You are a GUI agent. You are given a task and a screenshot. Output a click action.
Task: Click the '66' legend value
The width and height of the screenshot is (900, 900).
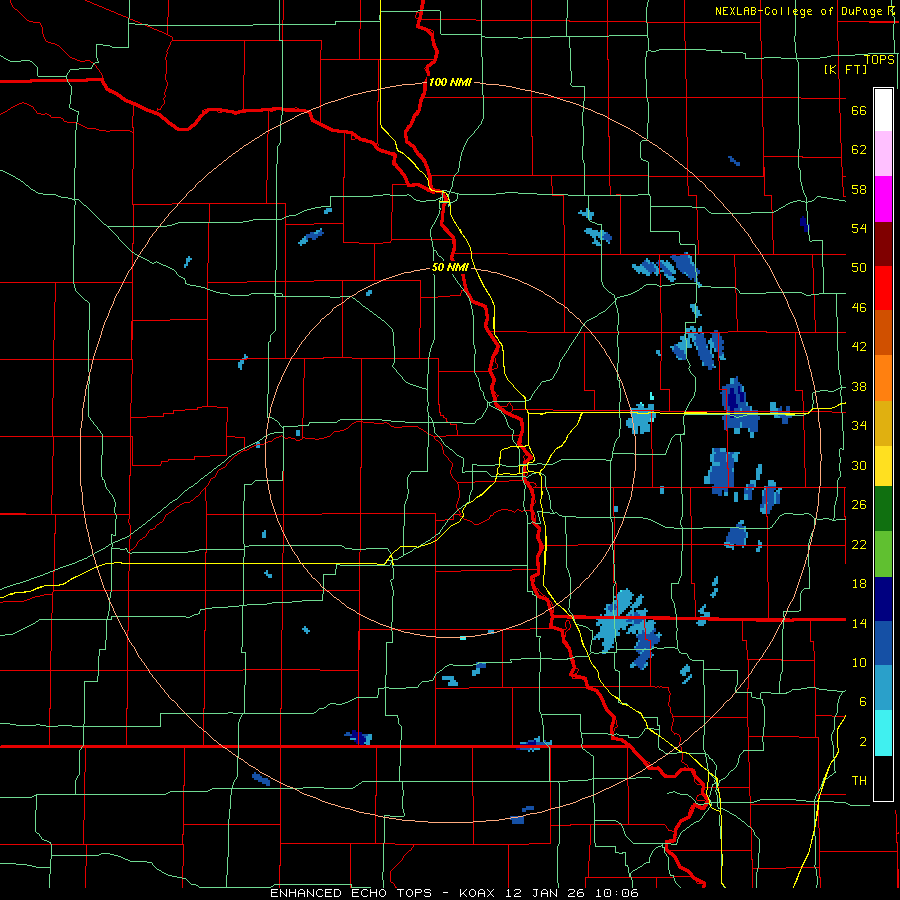click(x=859, y=110)
